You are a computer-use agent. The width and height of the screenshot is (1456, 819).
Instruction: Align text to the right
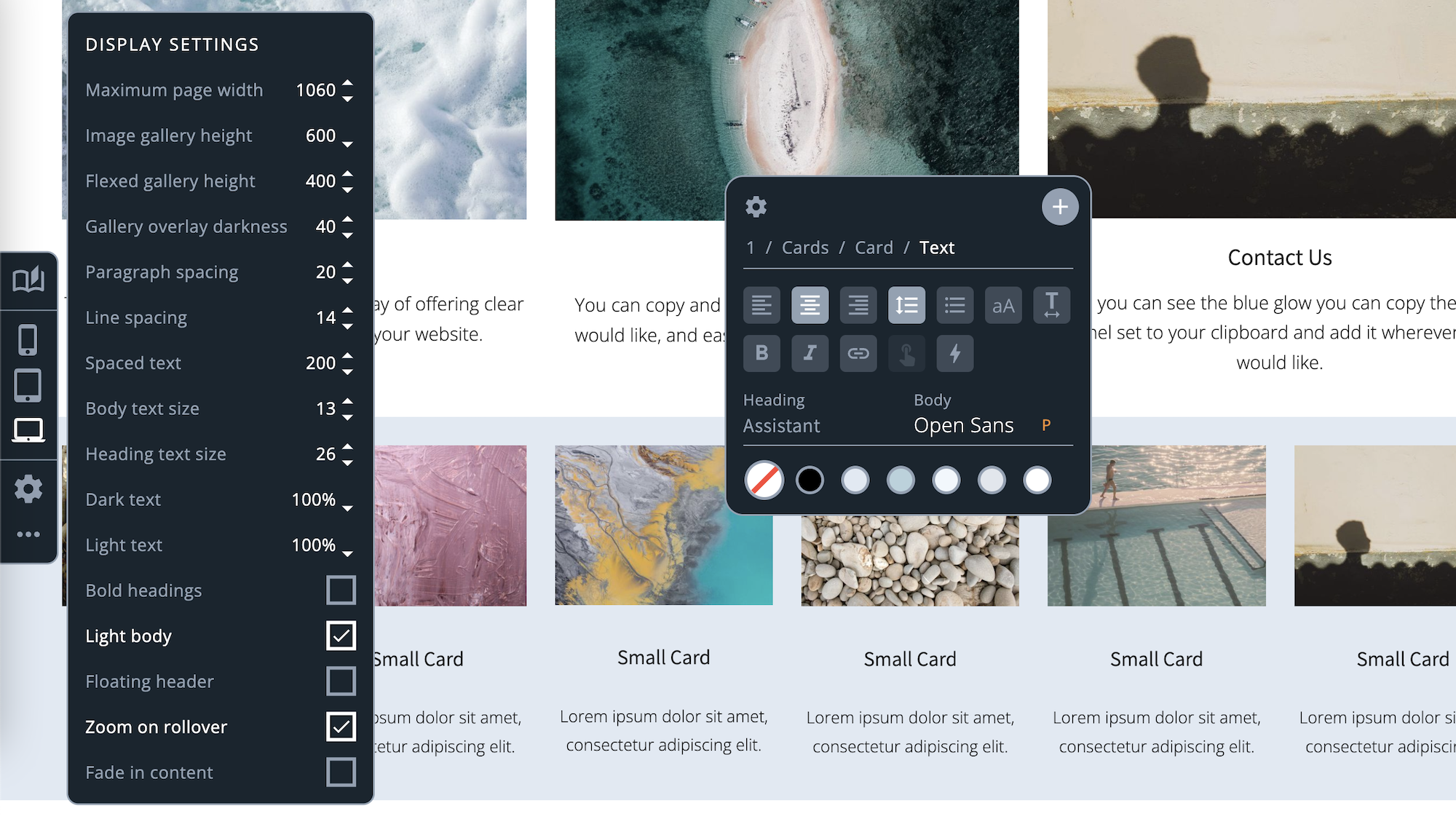point(858,305)
